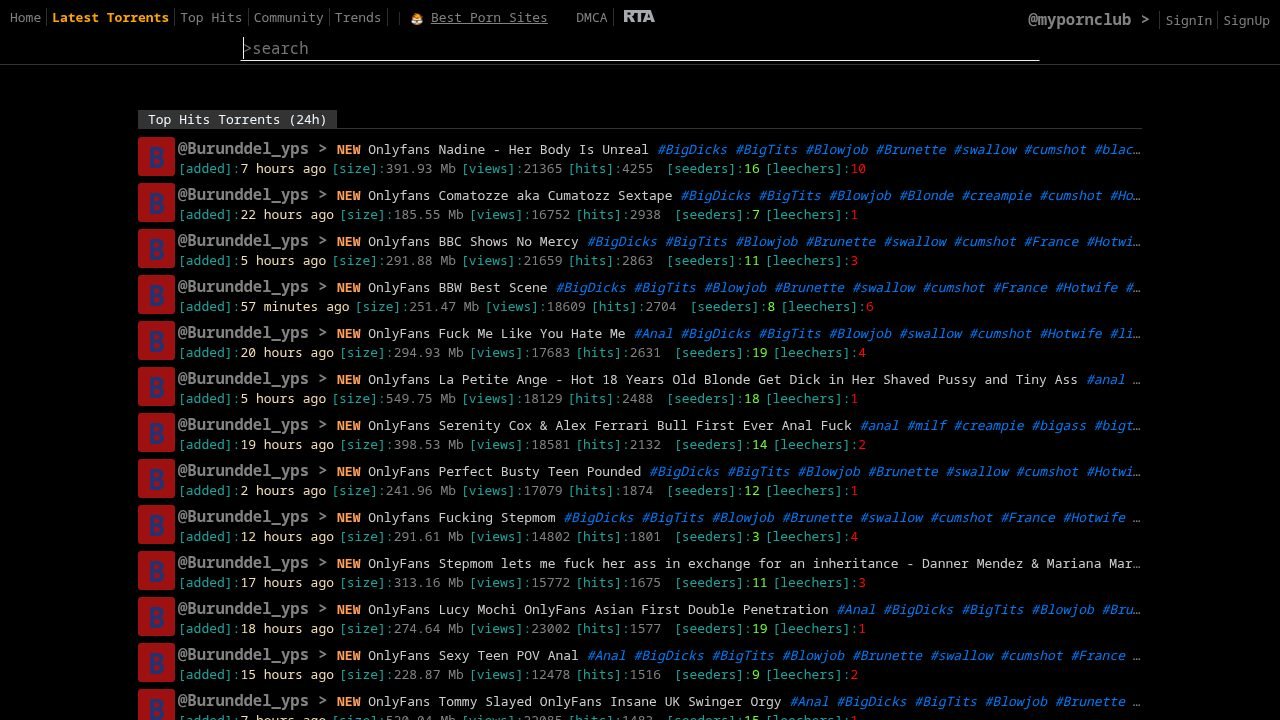
Task: Click uploader avatar on the 251.47 Mb row
Action: [x=156, y=295]
